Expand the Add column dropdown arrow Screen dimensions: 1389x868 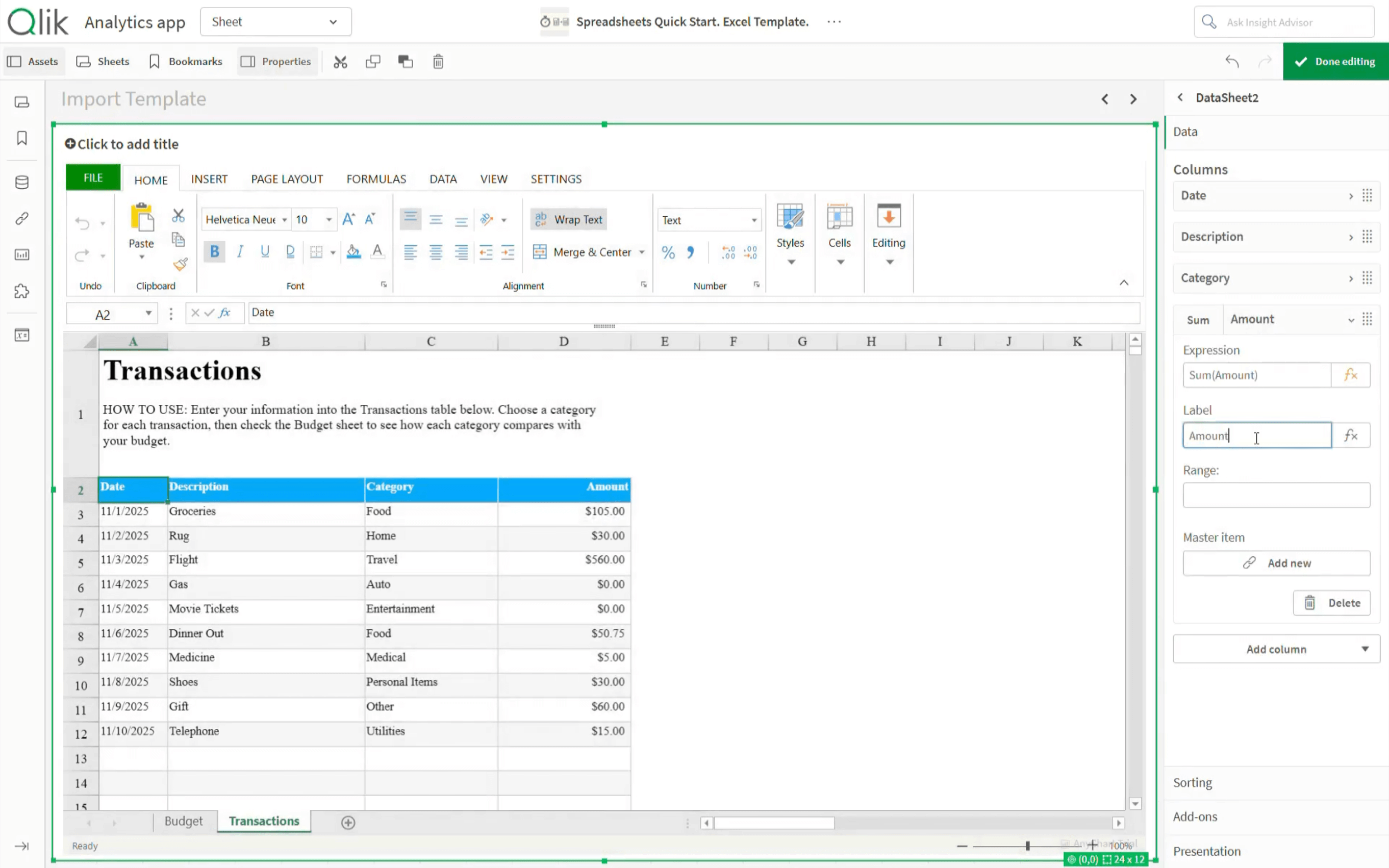(x=1365, y=649)
